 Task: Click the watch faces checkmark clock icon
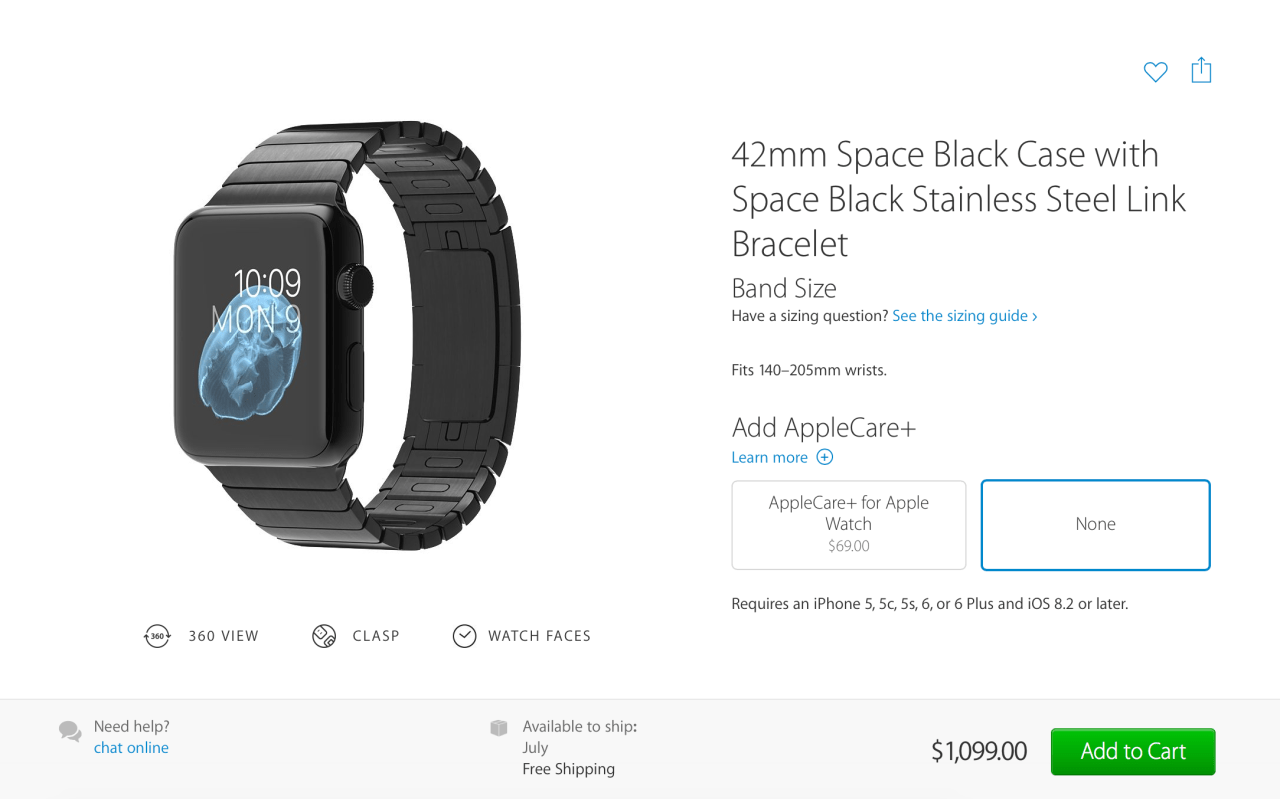tap(464, 636)
